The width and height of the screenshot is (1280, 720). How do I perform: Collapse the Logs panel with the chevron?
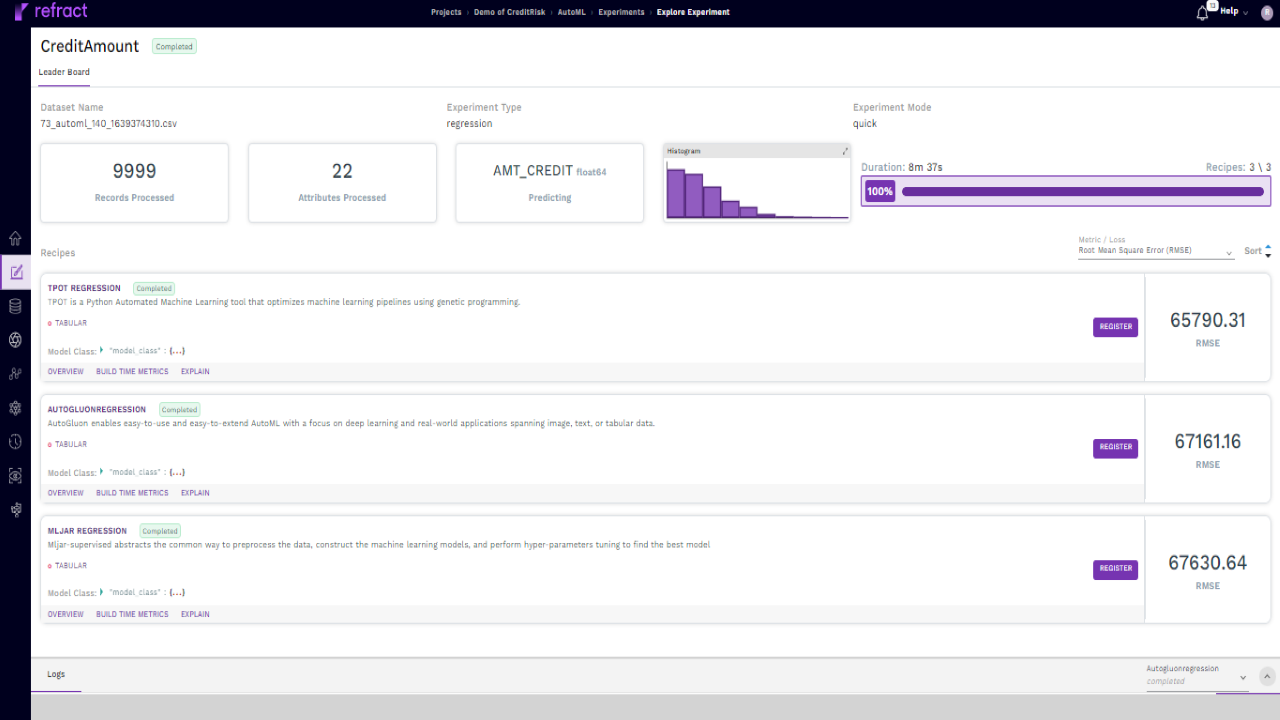[1266, 676]
